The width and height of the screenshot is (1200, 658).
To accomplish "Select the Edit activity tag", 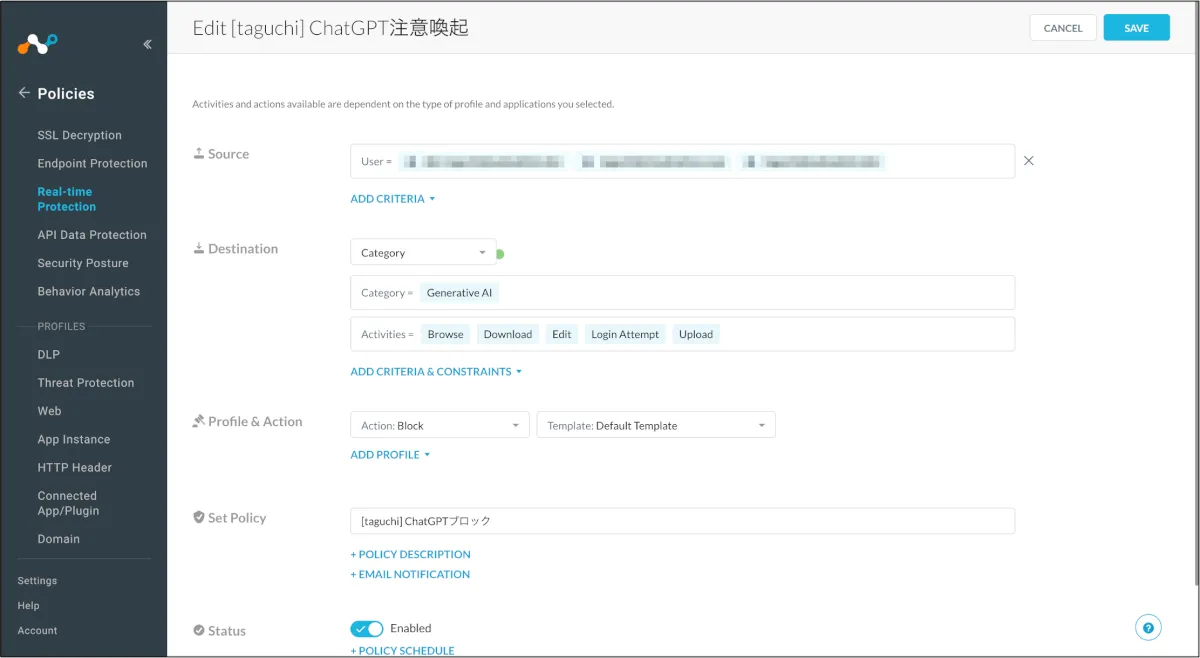I will click(562, 334).
